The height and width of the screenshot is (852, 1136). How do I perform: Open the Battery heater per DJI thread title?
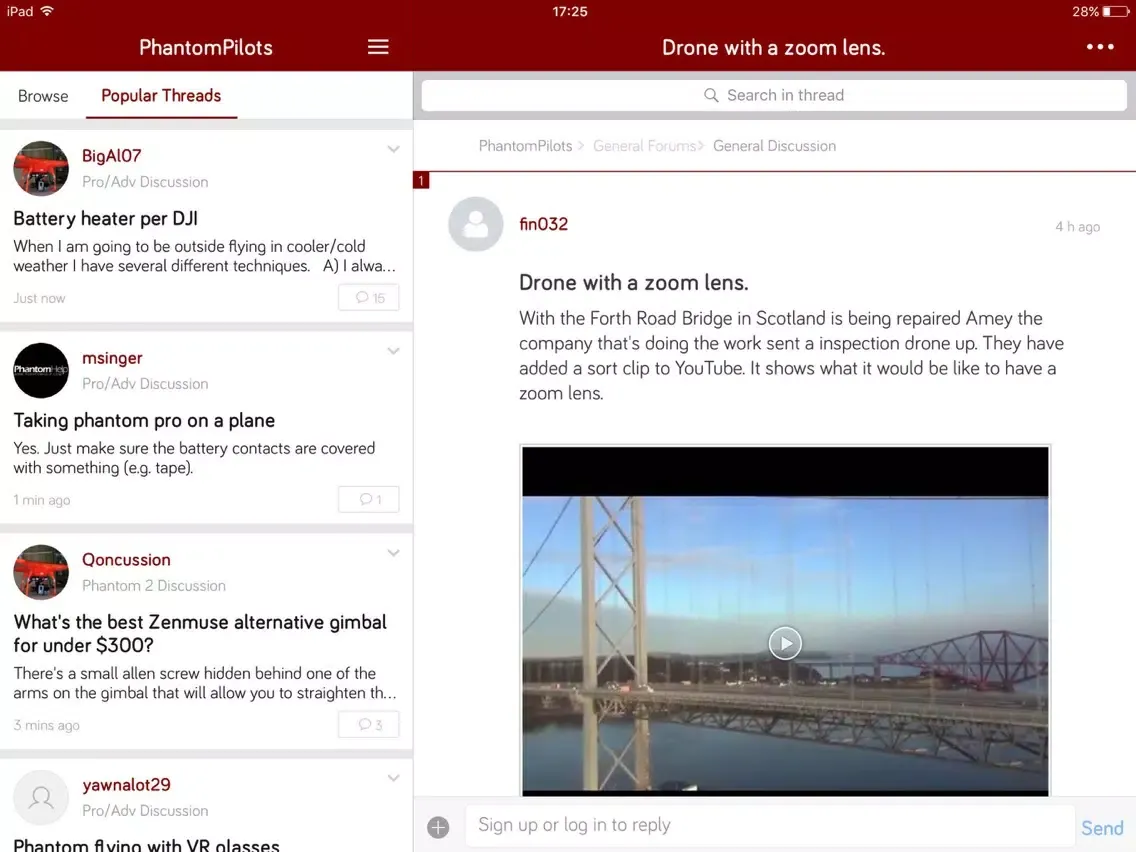tap(105, 218)
